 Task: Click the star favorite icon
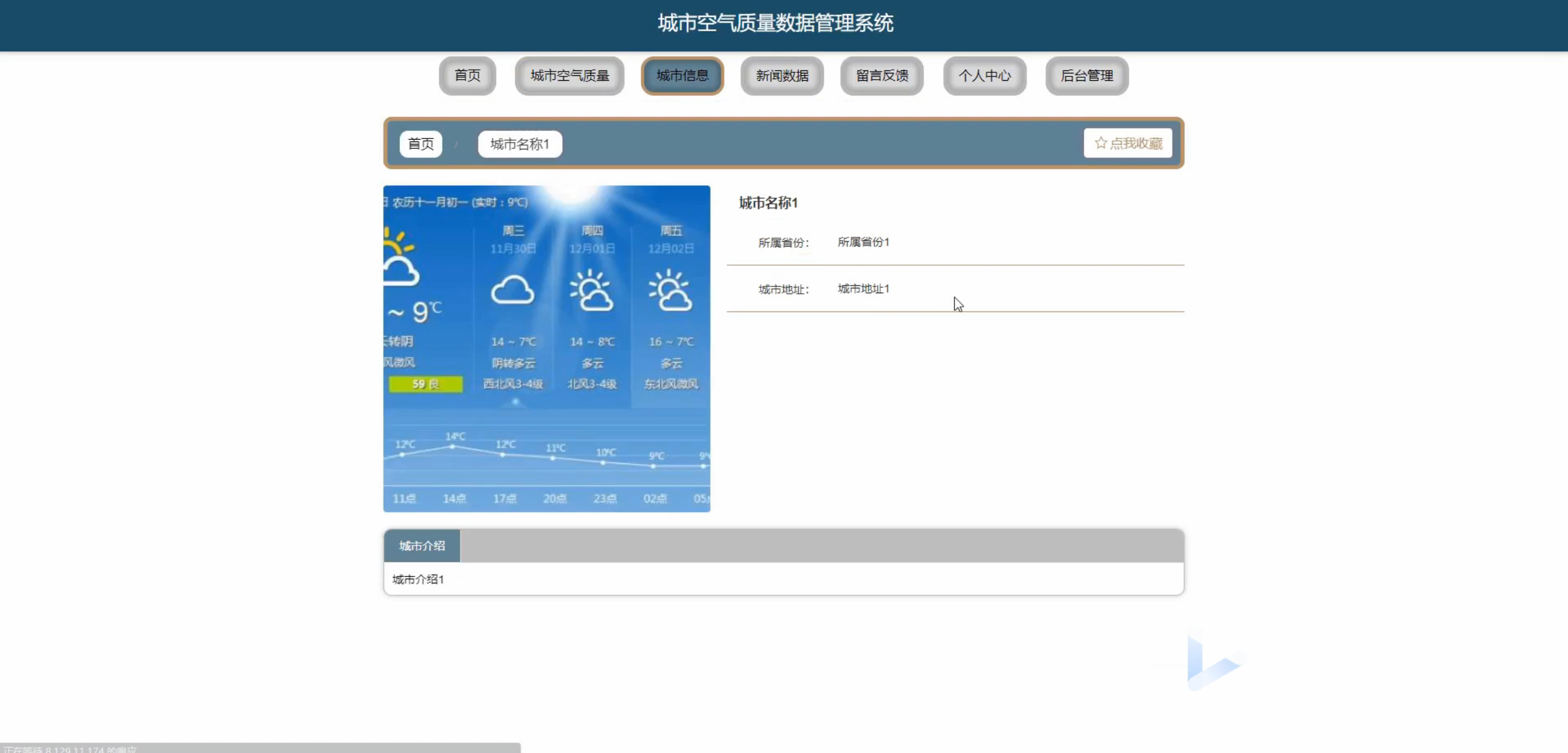1101,143
